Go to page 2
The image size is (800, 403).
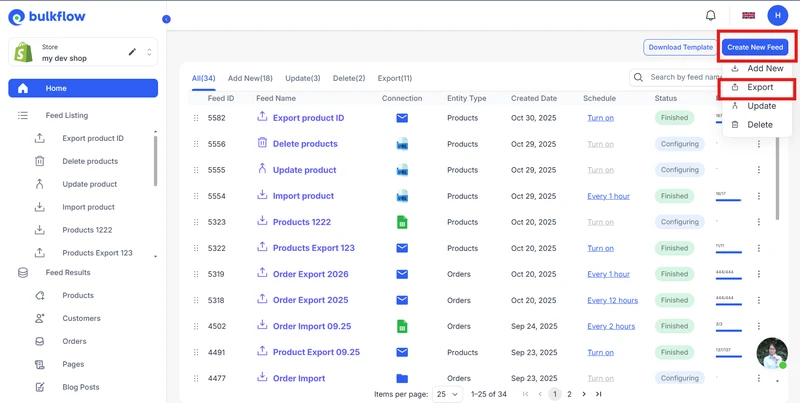coord(569,394)
